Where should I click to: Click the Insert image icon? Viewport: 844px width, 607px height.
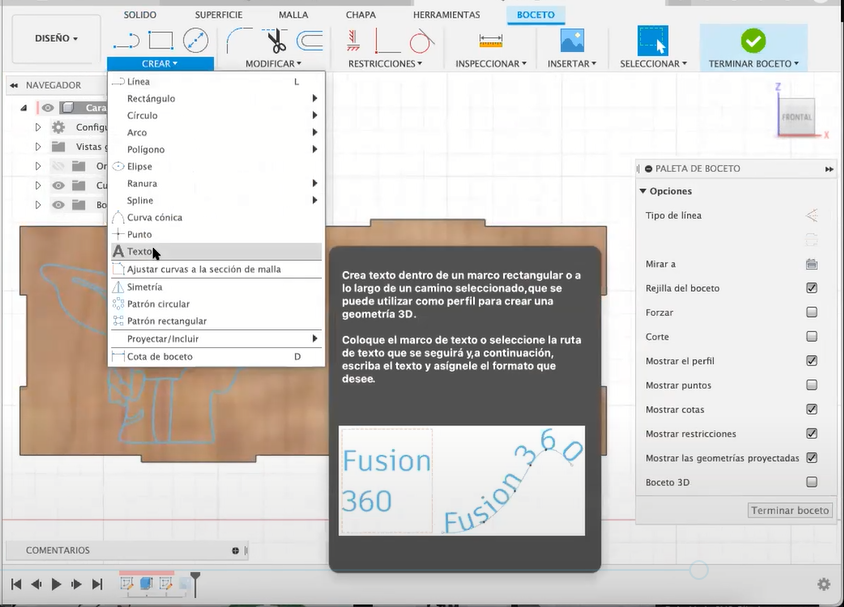pos(572,40)
